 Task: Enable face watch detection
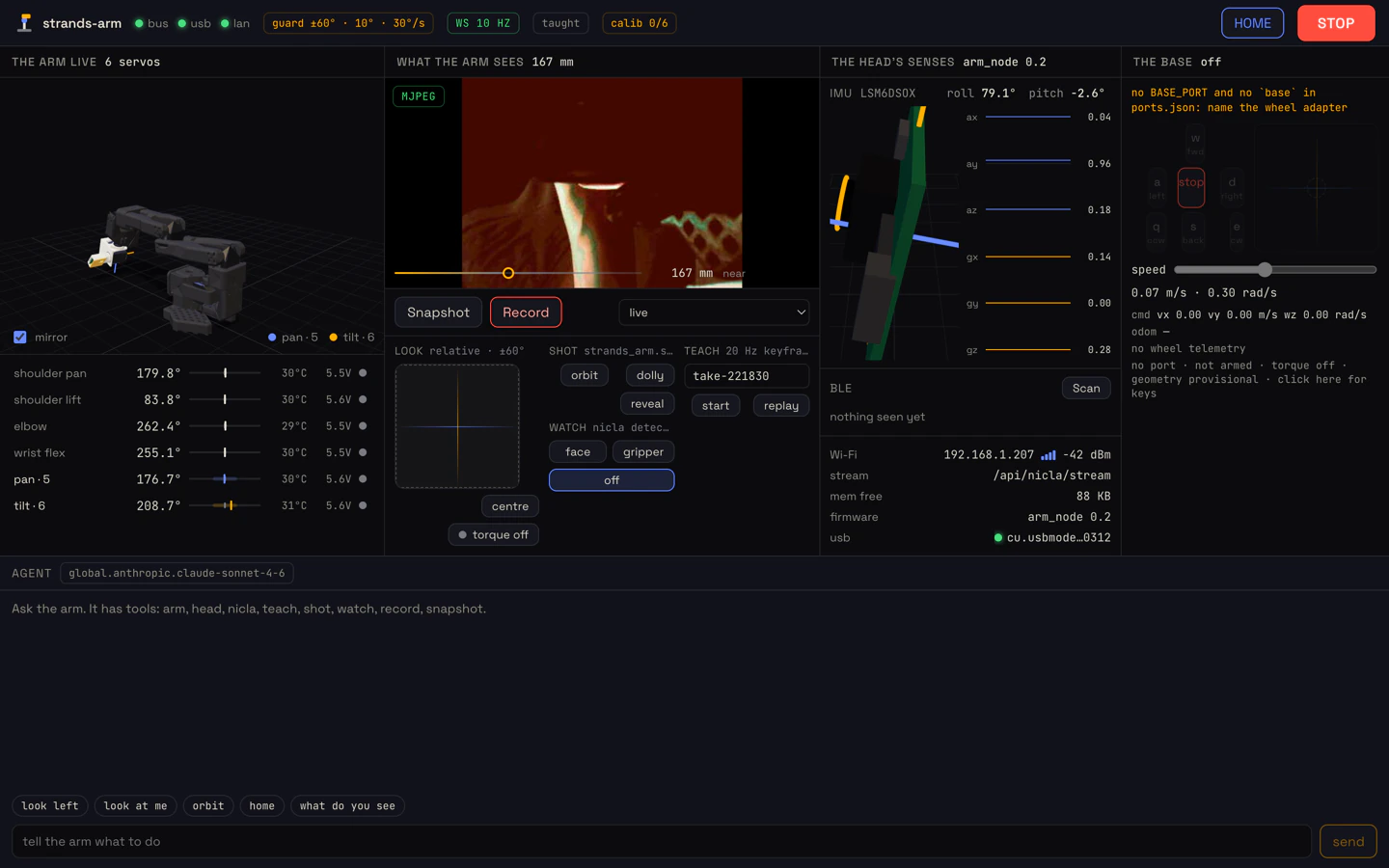(578, 451)
